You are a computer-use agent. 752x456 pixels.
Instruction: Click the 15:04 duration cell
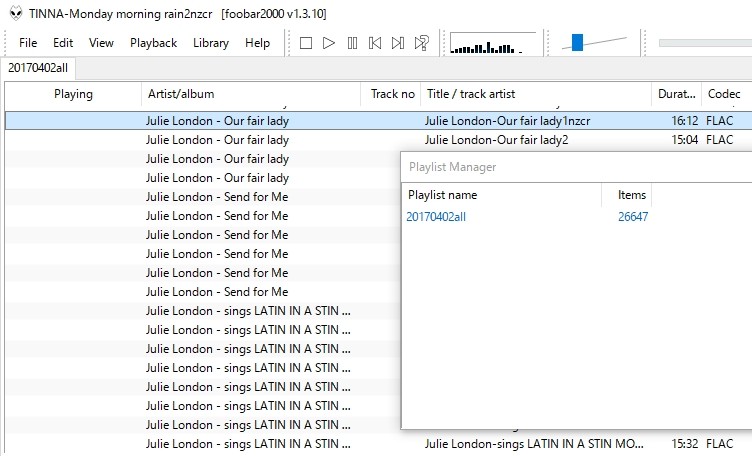(684, 140)
